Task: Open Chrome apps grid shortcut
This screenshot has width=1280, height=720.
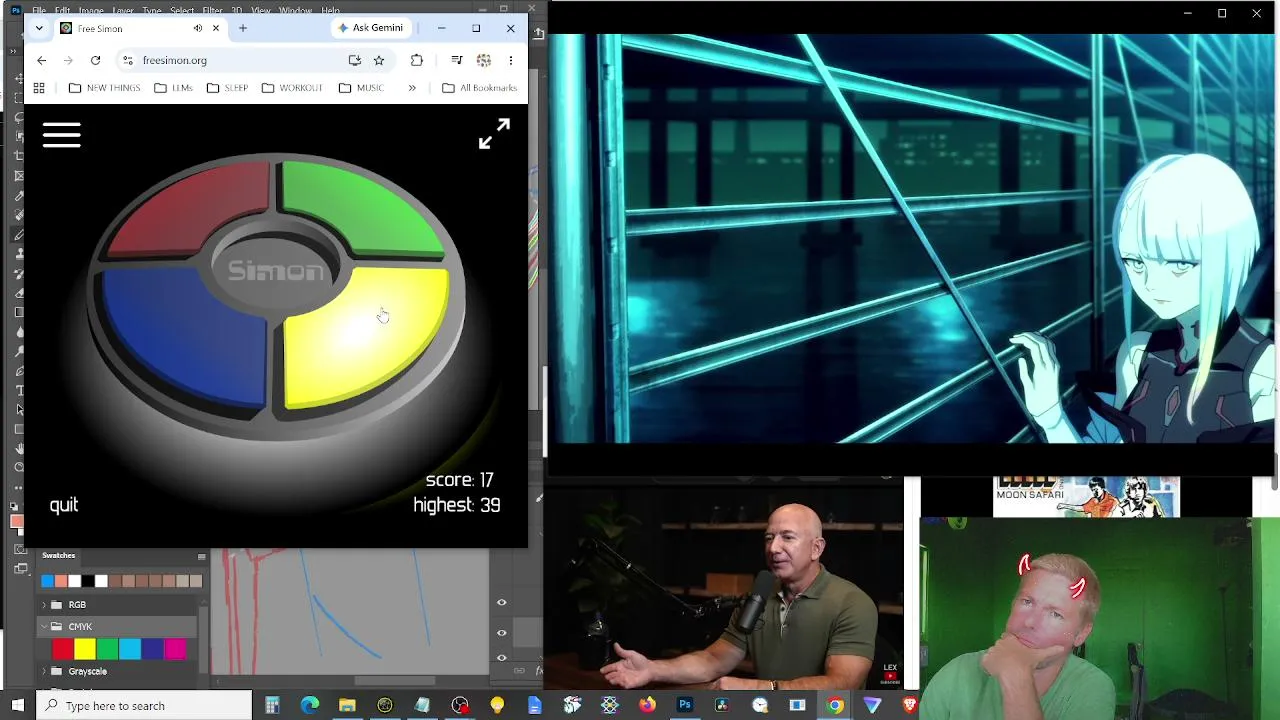Action: 39,88
